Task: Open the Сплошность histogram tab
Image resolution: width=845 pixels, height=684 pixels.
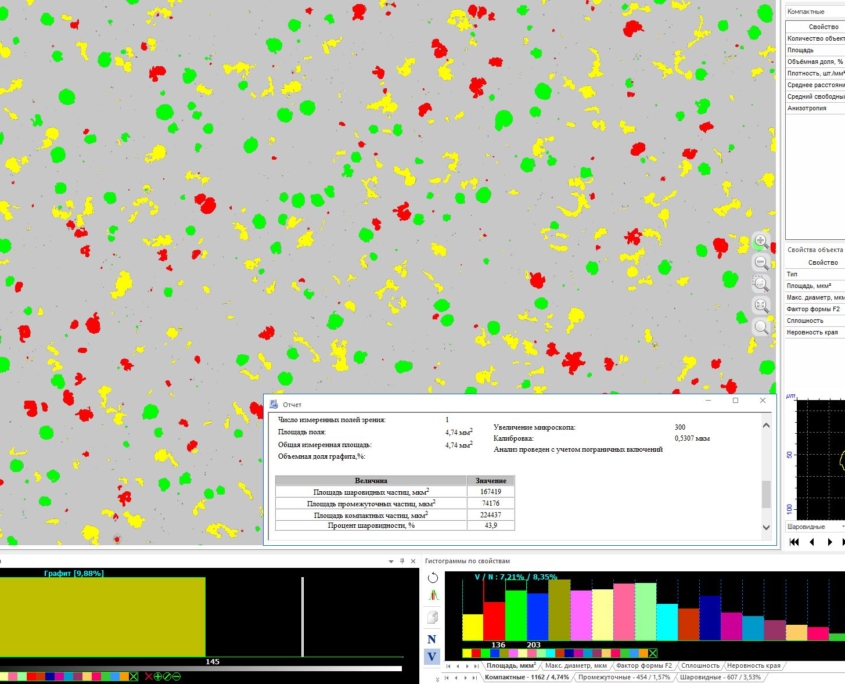Action: click(x=700, y=666)
